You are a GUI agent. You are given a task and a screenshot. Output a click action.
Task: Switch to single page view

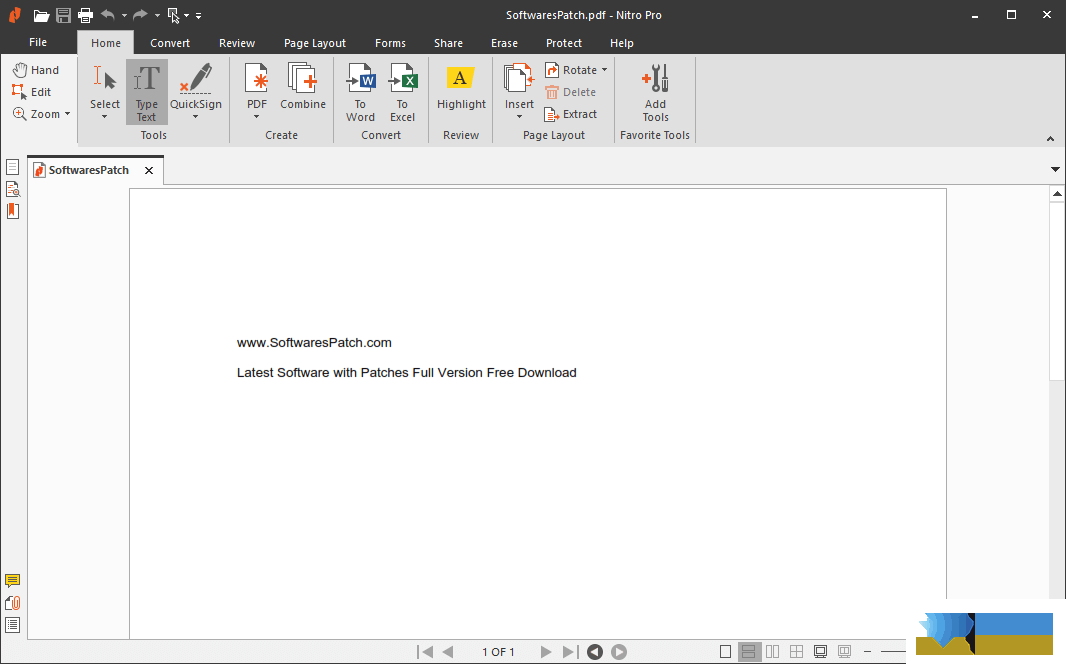pos(725,652)
